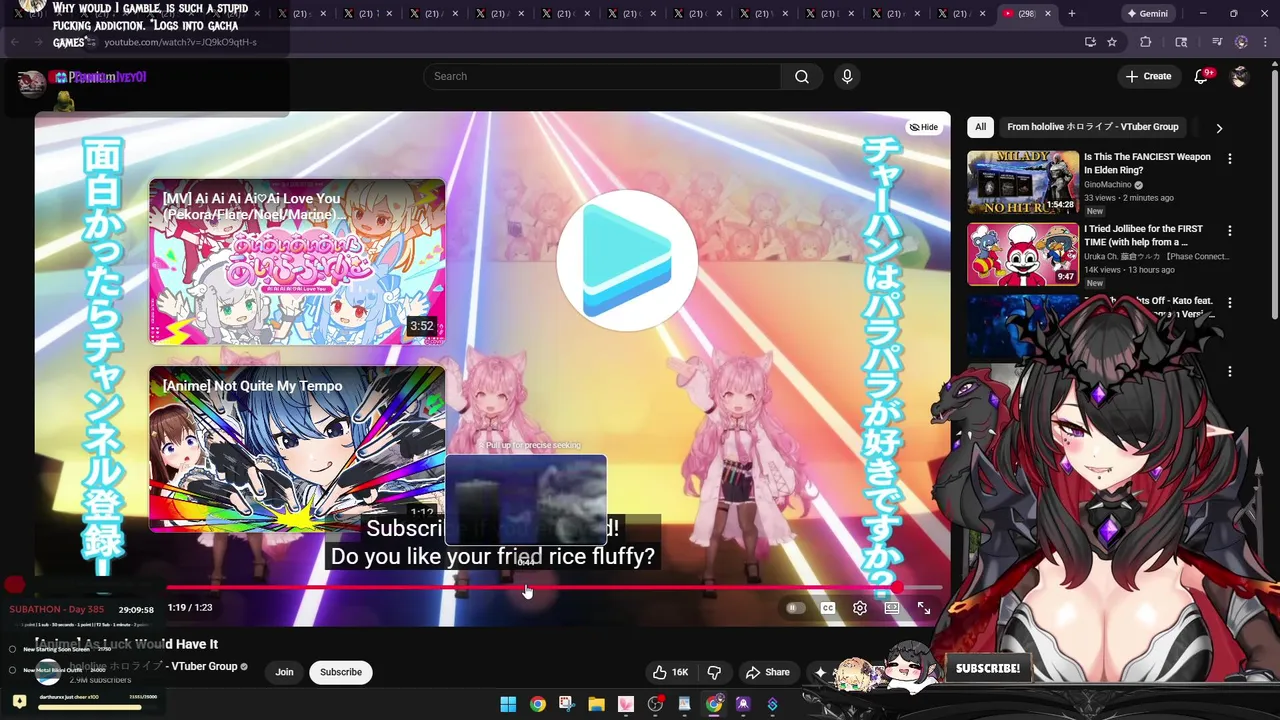Click the playhead scrubber at video end
1280x720 pixels.
tap(898, 588)
